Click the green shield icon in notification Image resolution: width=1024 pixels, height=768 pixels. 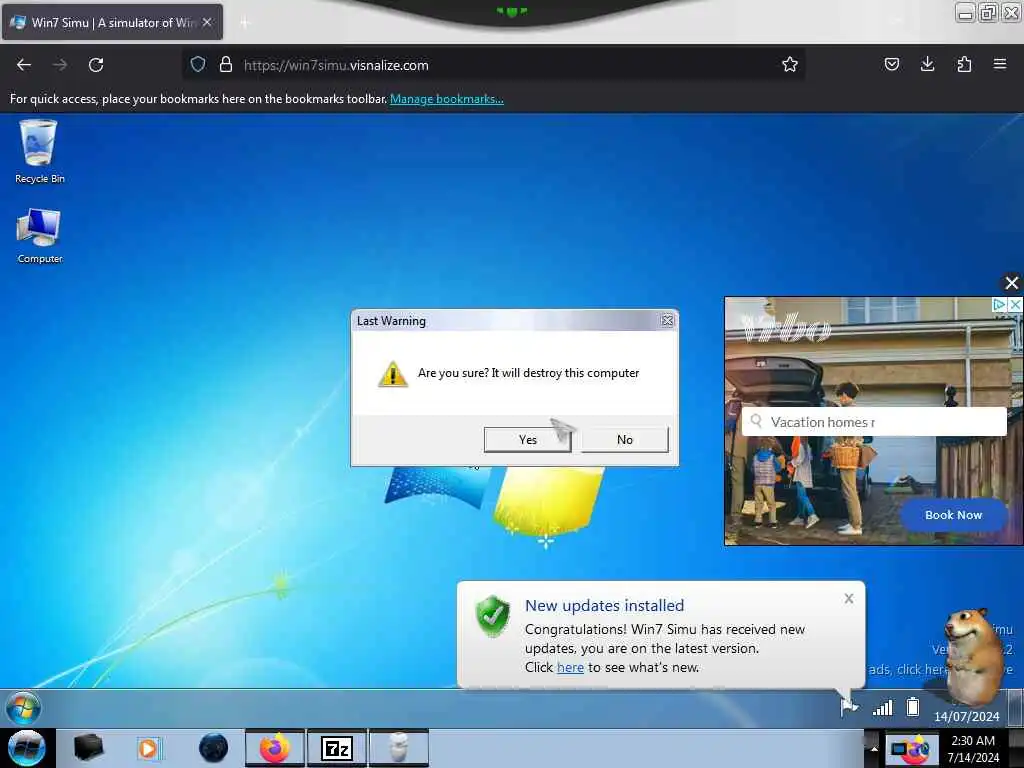click(492, 616)
